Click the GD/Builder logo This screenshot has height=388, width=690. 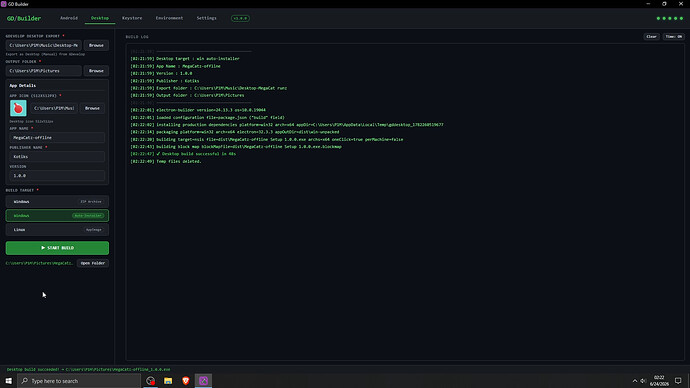pyautogui.click(x=24, y=18)
